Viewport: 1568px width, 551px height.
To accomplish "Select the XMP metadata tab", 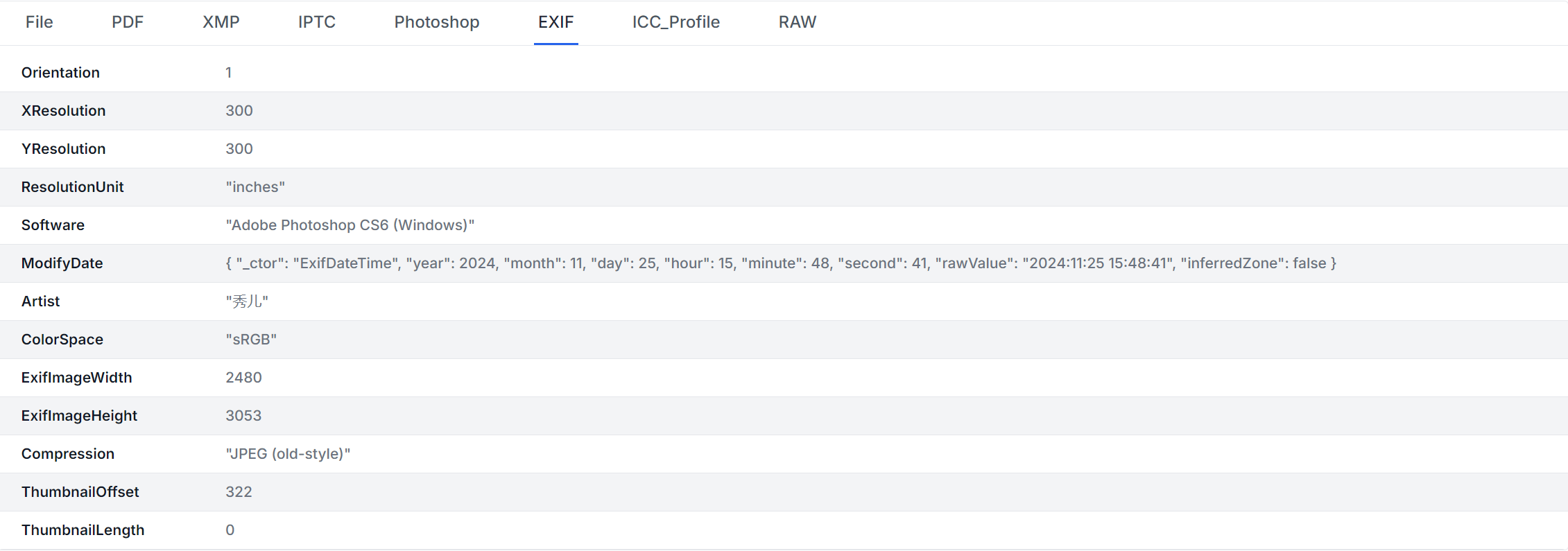I will [x=221, y=22].
